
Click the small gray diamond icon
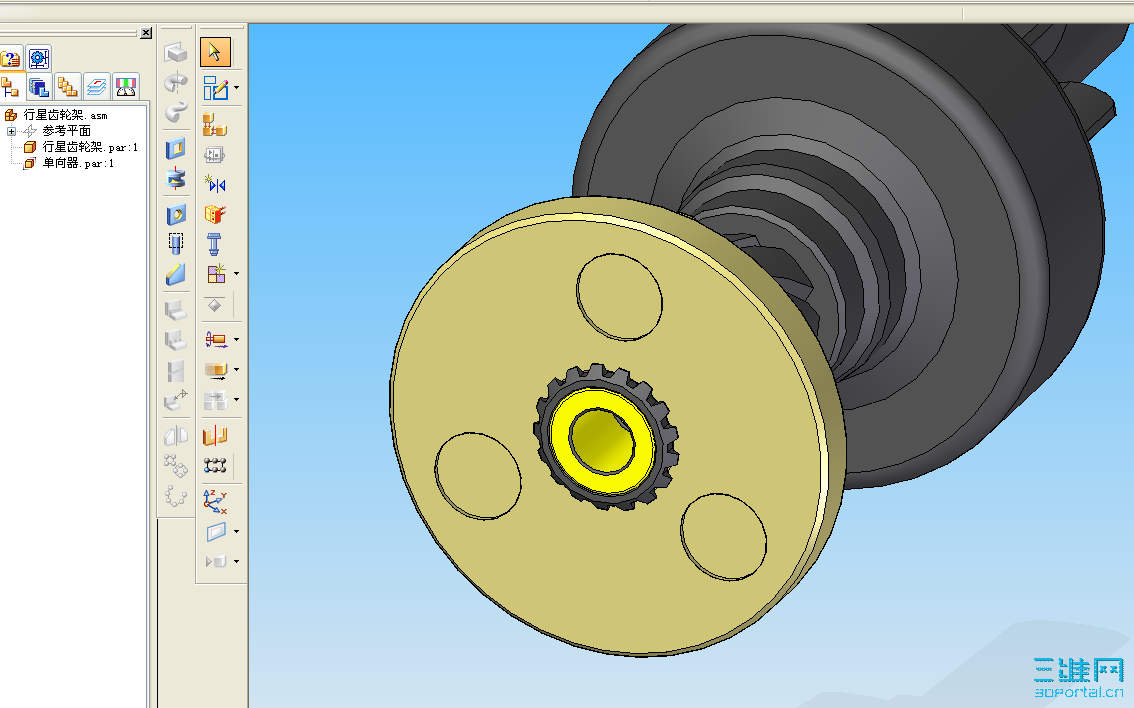215,305
